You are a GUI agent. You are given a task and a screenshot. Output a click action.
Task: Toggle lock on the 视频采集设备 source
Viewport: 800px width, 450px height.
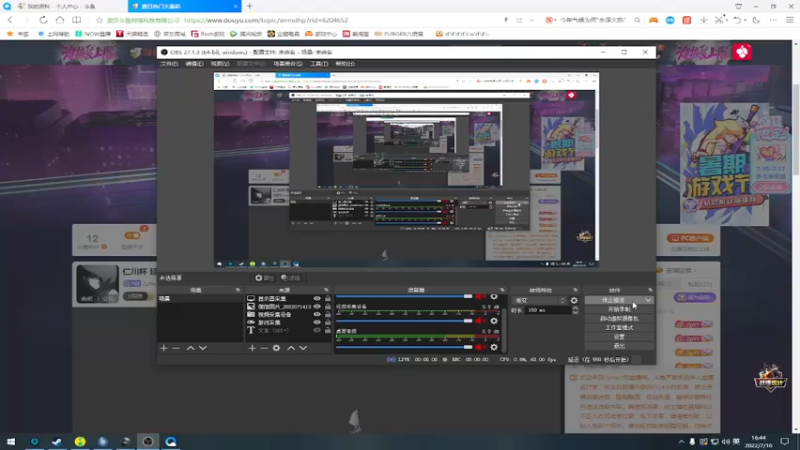click(x=328, y=314)
